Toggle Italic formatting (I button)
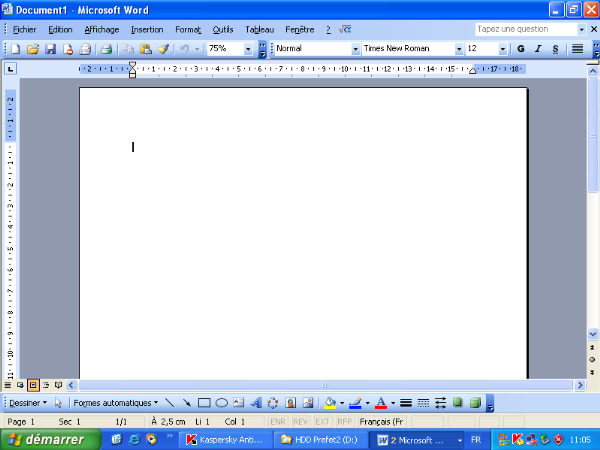The width and height of the screenshot is (600, 450). click(x=538, y=48)
